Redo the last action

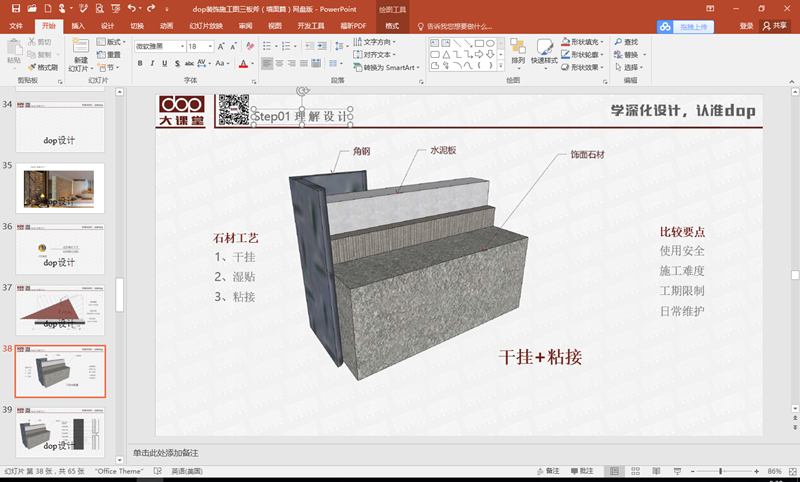point(151,9)
